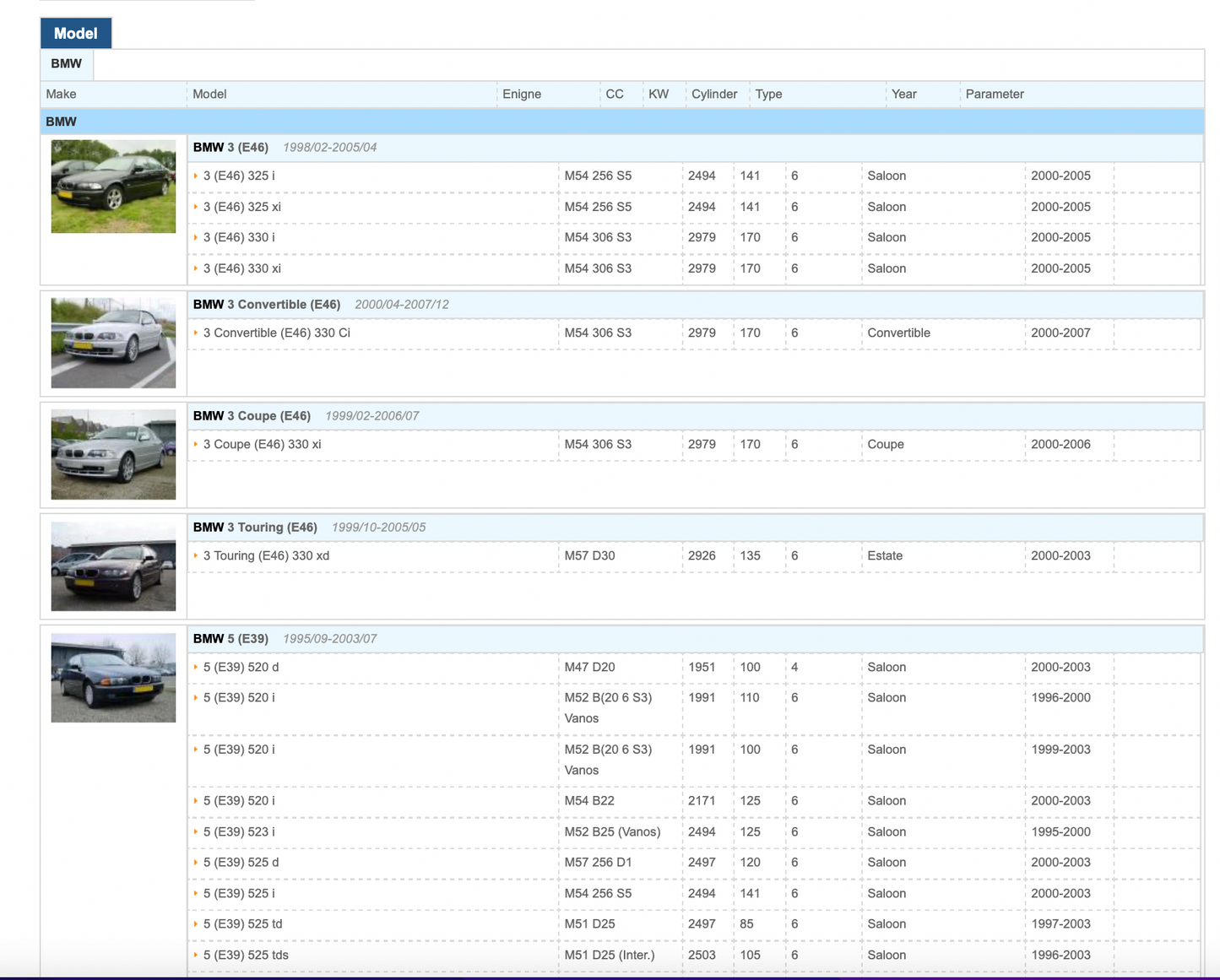
Task: Click the 5 (E39) 523 i model link
Action: (x=238, y=832)
